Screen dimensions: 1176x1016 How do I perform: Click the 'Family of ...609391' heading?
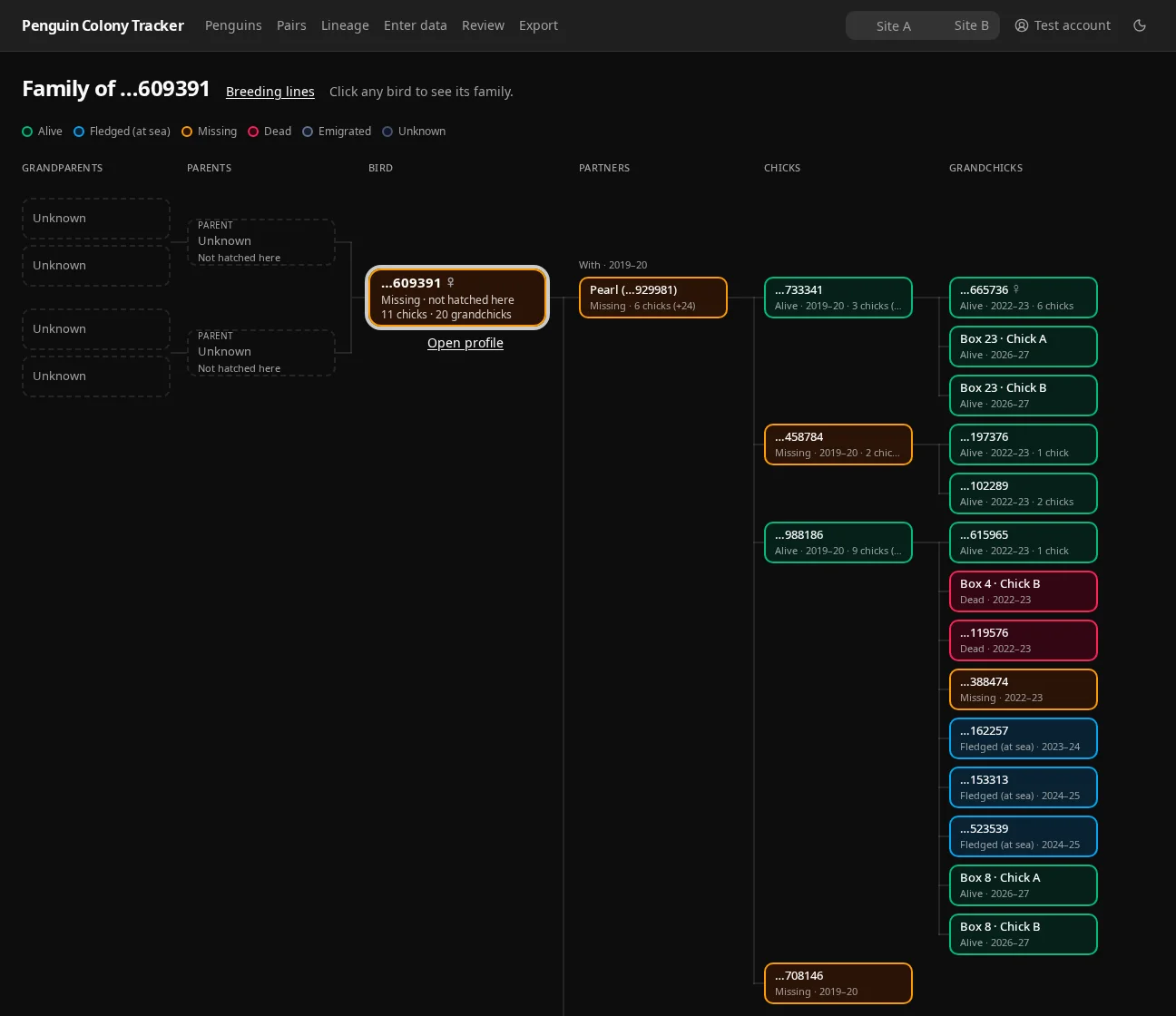(116, 89)
